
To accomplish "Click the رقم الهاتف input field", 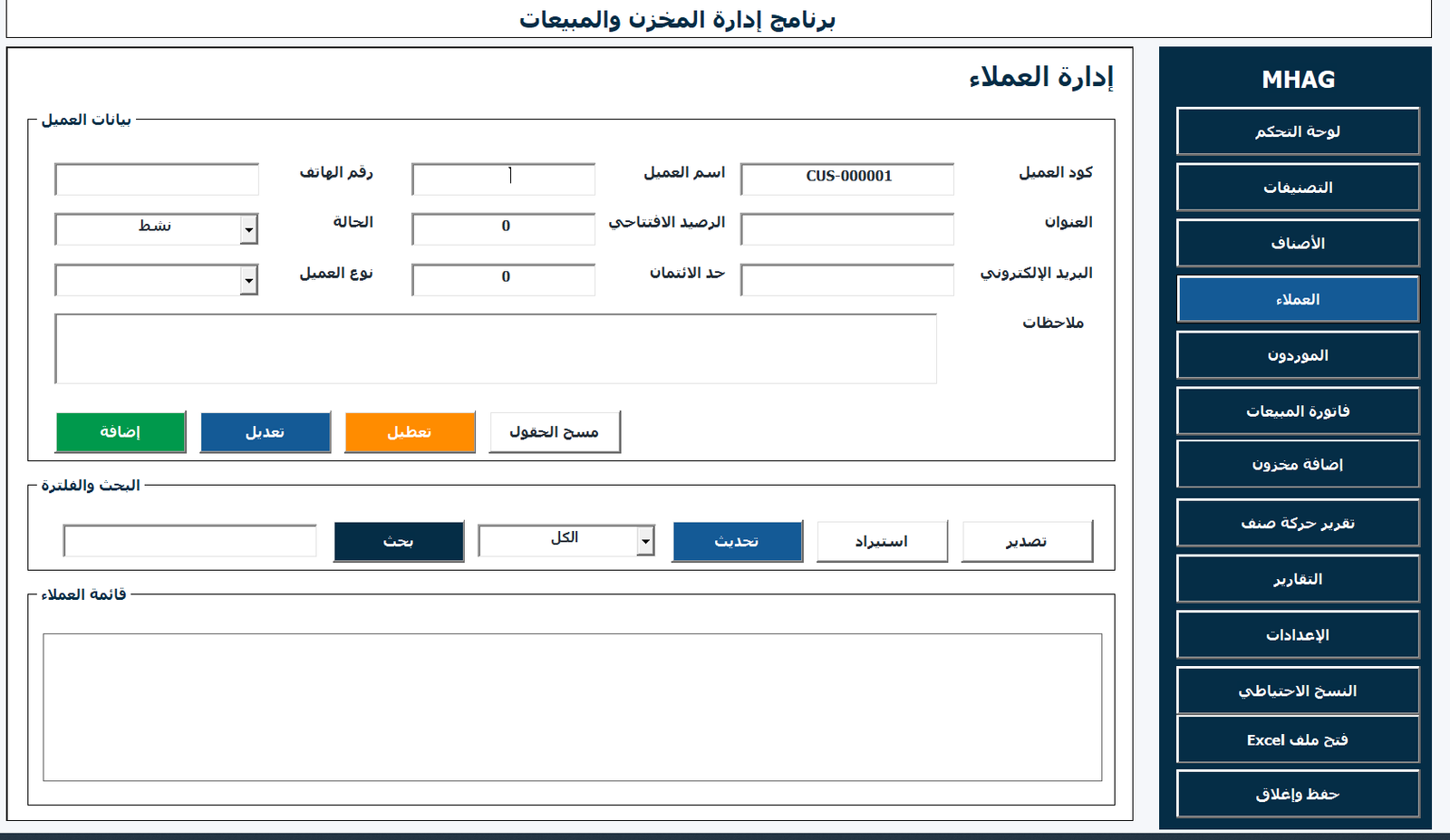I will [x=157, y=179].
